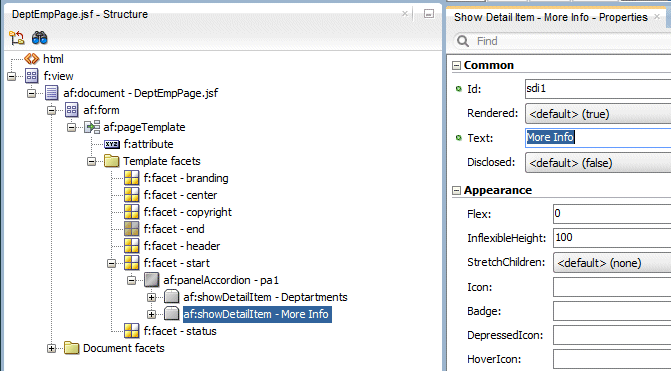Click the branding facet icon

point(132,178)
